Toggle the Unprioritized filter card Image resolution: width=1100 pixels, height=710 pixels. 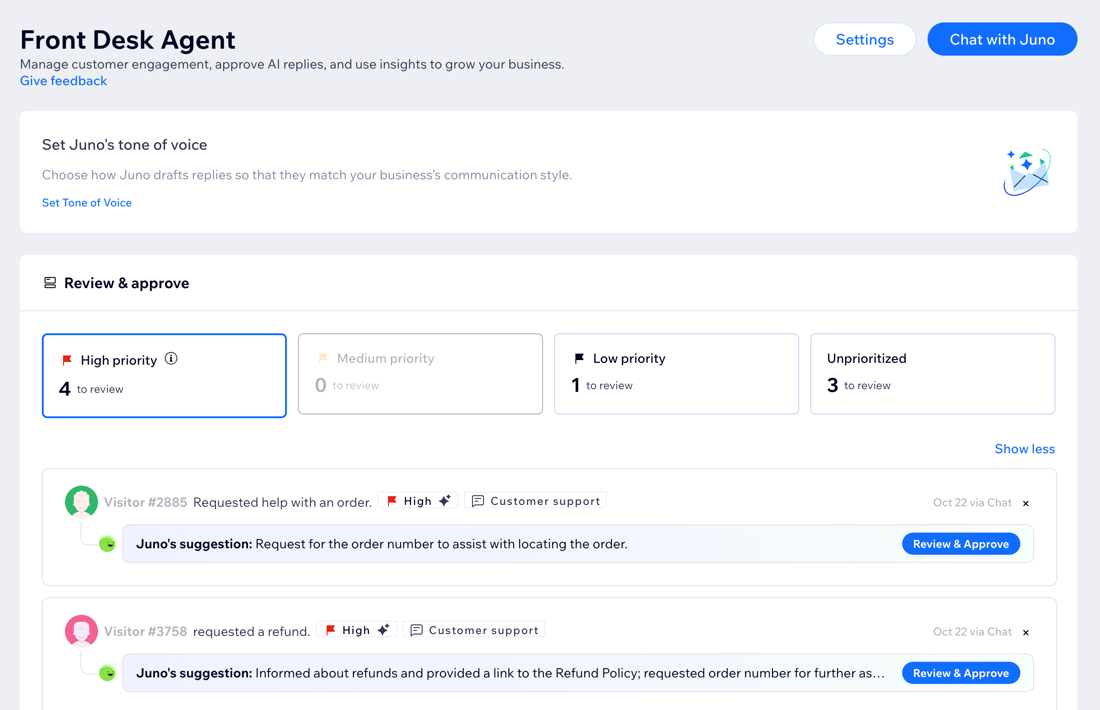932,374
